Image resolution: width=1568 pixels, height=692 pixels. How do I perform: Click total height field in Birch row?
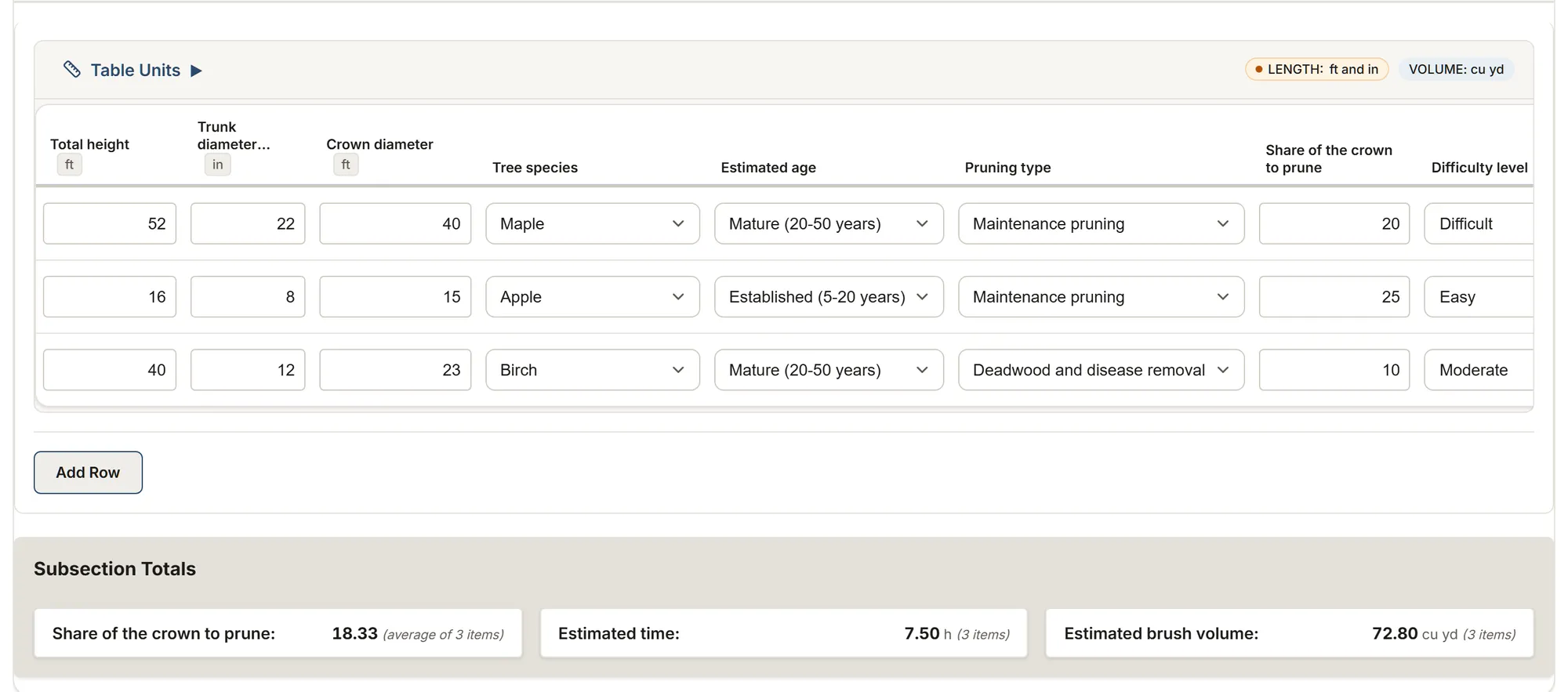[x=110, y=370]
